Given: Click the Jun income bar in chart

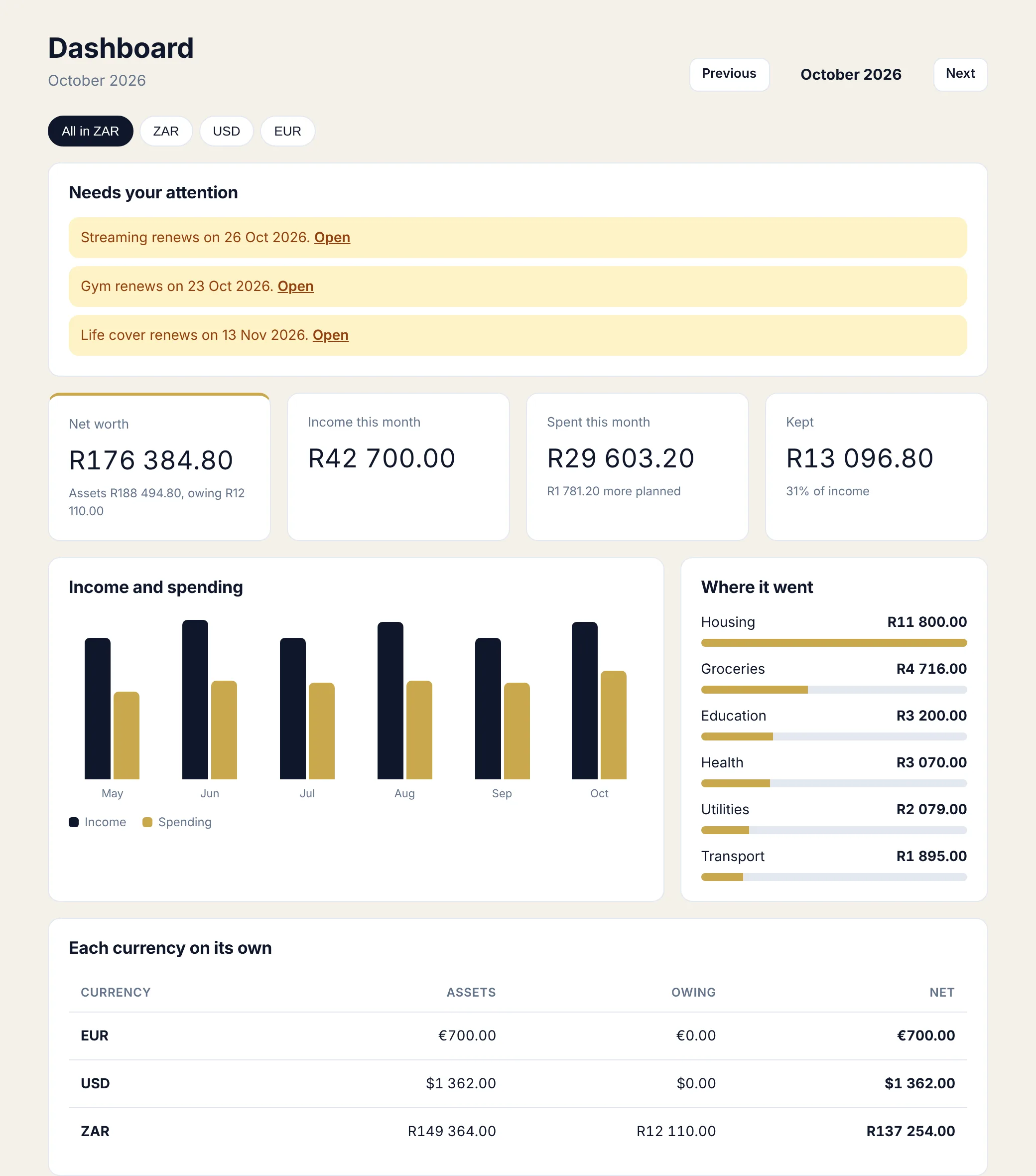Looking at the screenshot, I should pos(195,700).
